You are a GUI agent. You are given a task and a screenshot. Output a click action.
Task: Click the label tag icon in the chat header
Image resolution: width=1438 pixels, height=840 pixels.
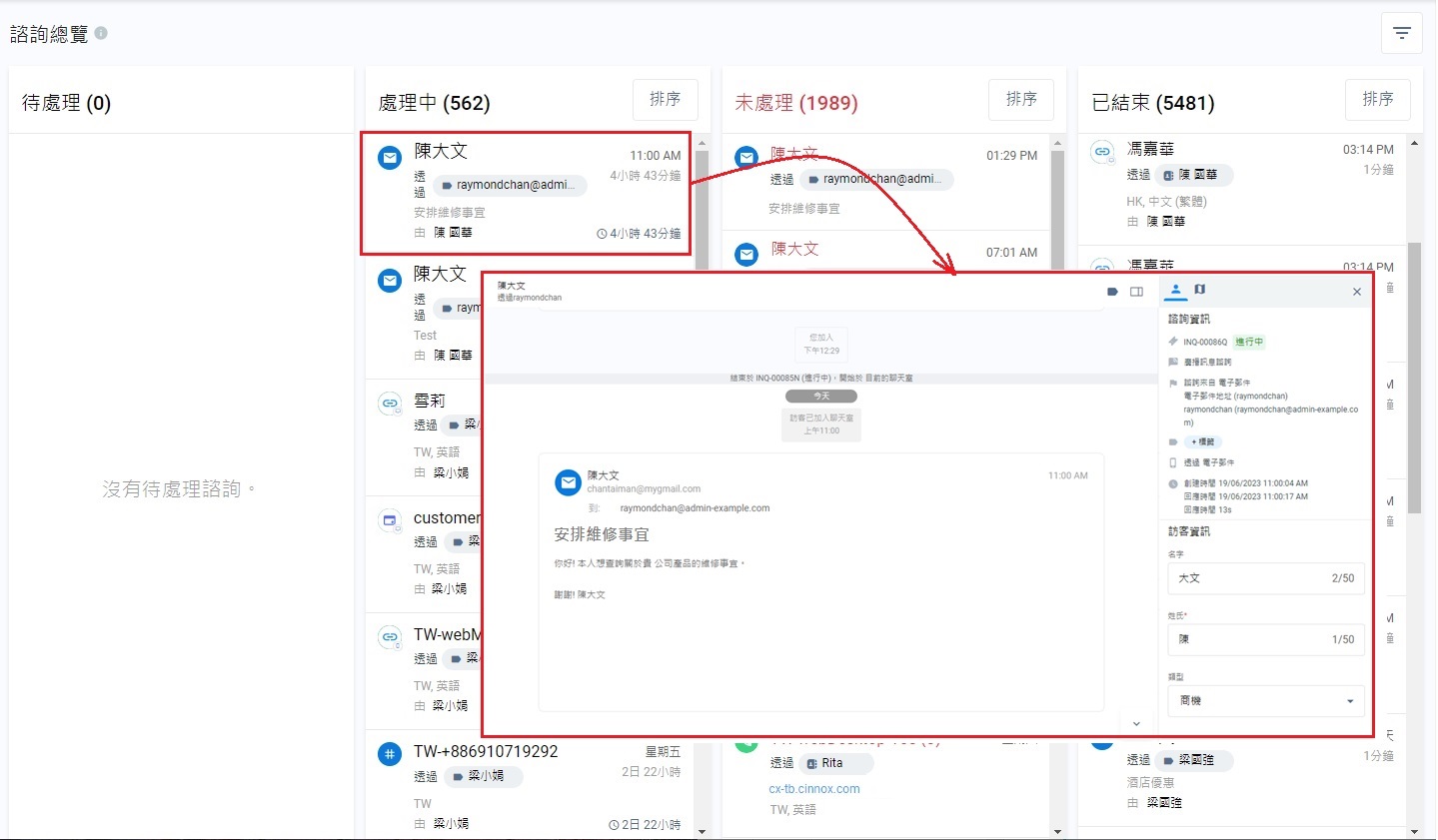1112,292
